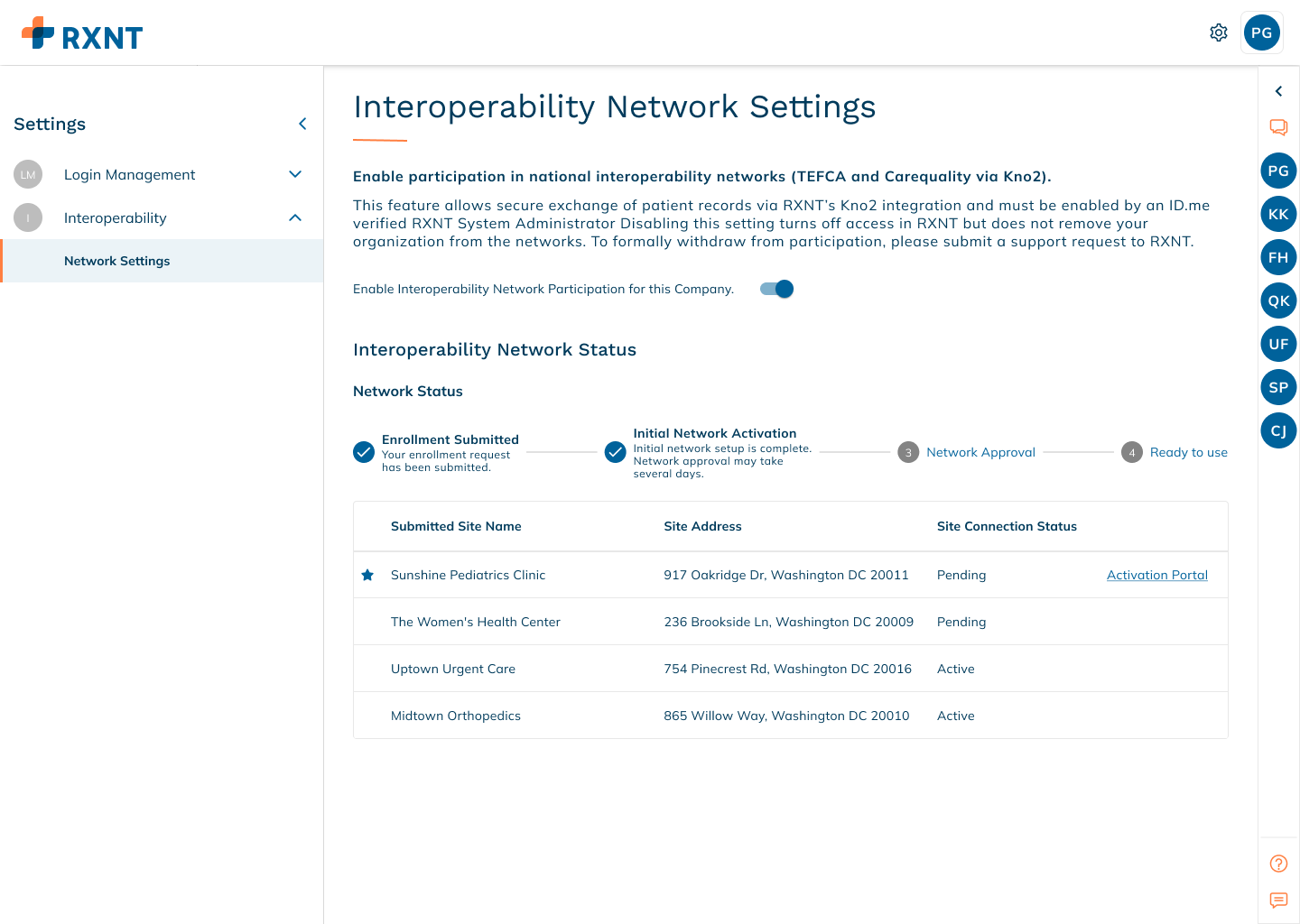Click address 865 Willow Way, Washington DC 20010
This screenshot has height=924, width=1300.
[x=786, y=716]
